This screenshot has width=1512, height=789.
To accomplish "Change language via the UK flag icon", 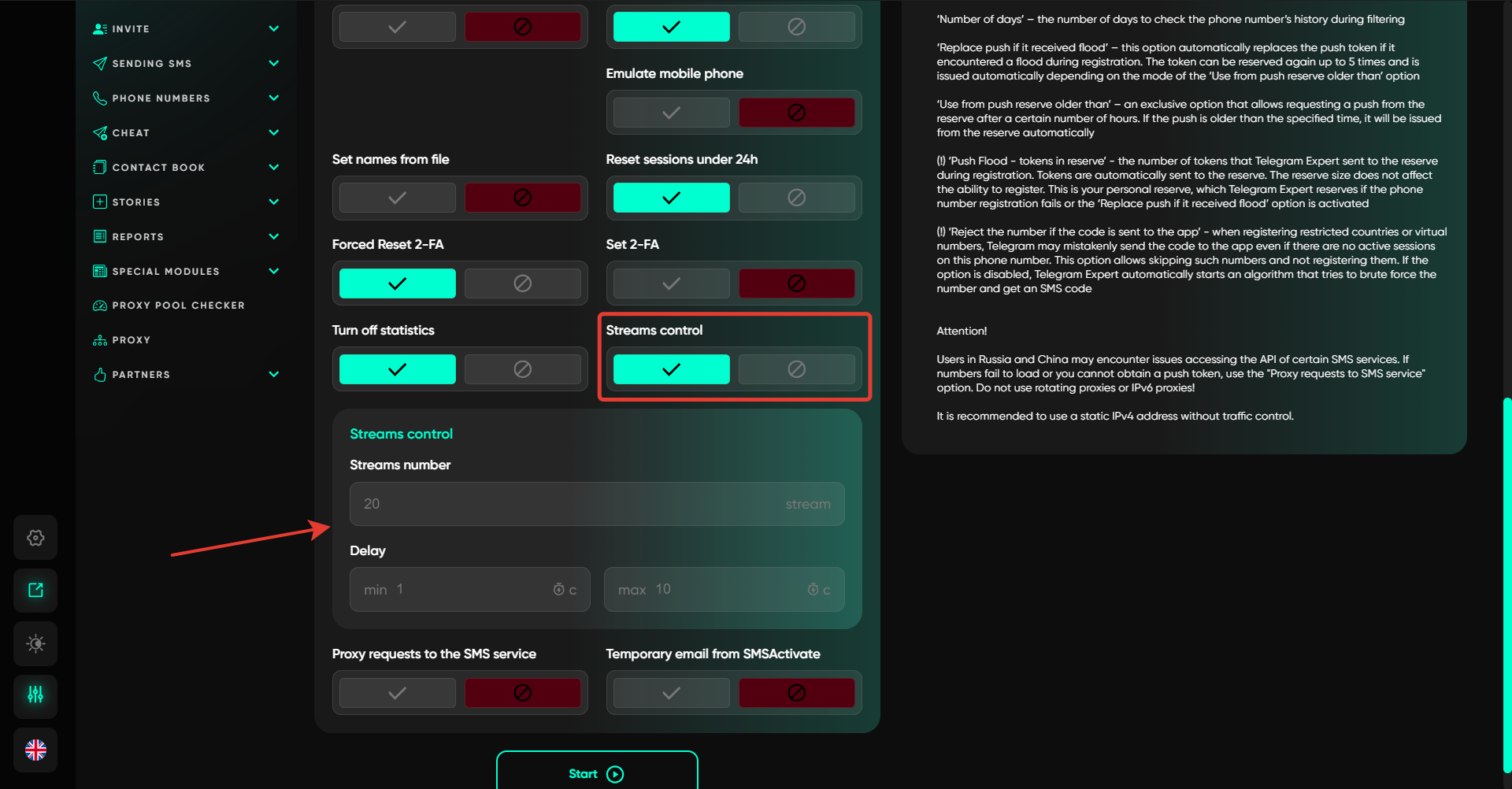I will [35, 750].
